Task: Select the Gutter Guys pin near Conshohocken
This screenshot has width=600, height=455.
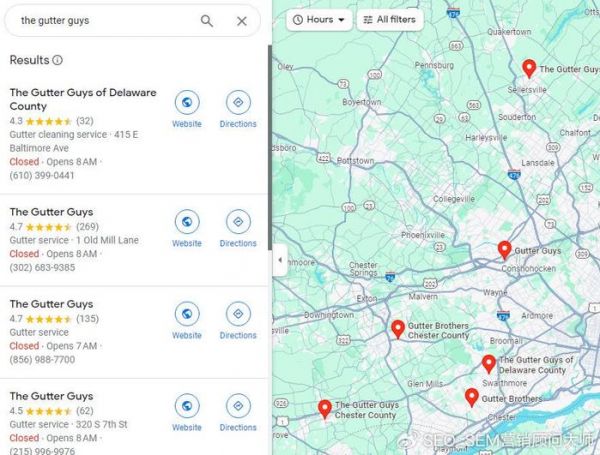Action: pyautogui.click(x=505, y=249)
